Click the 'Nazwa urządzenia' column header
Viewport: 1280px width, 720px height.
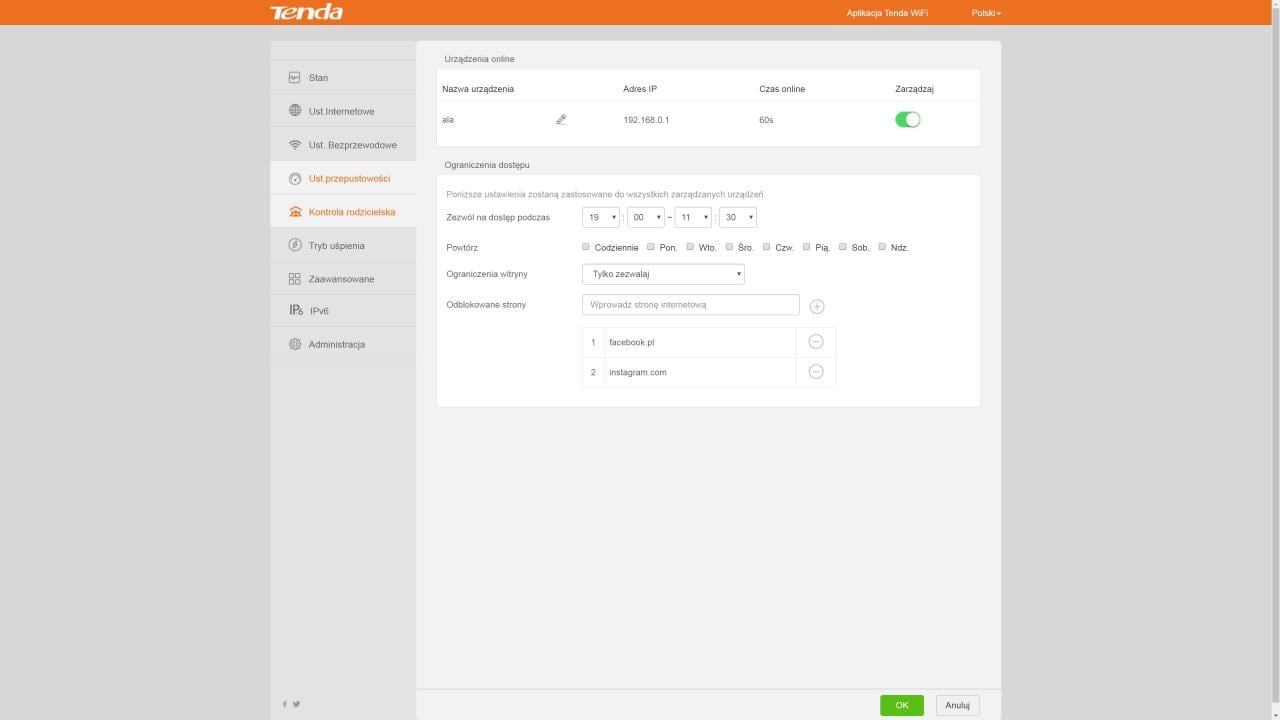(x=478, y=89)
